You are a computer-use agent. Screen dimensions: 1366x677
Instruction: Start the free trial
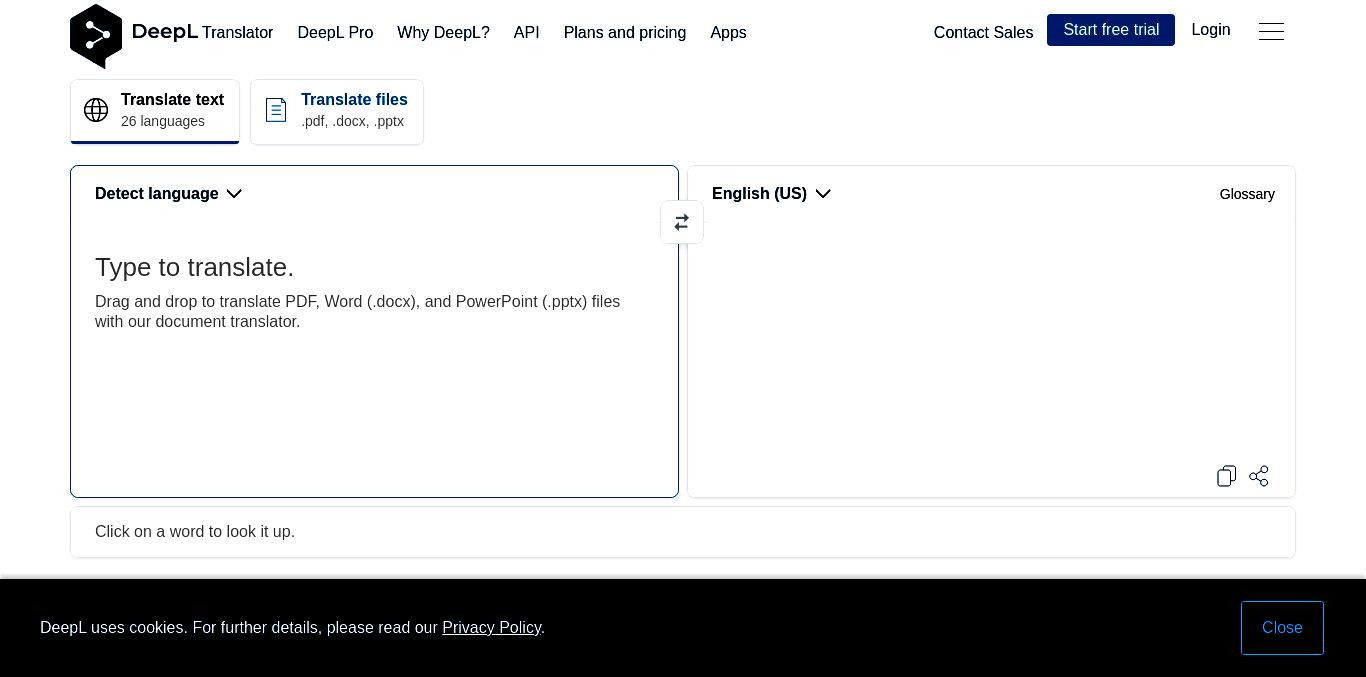click(1111, 30)
